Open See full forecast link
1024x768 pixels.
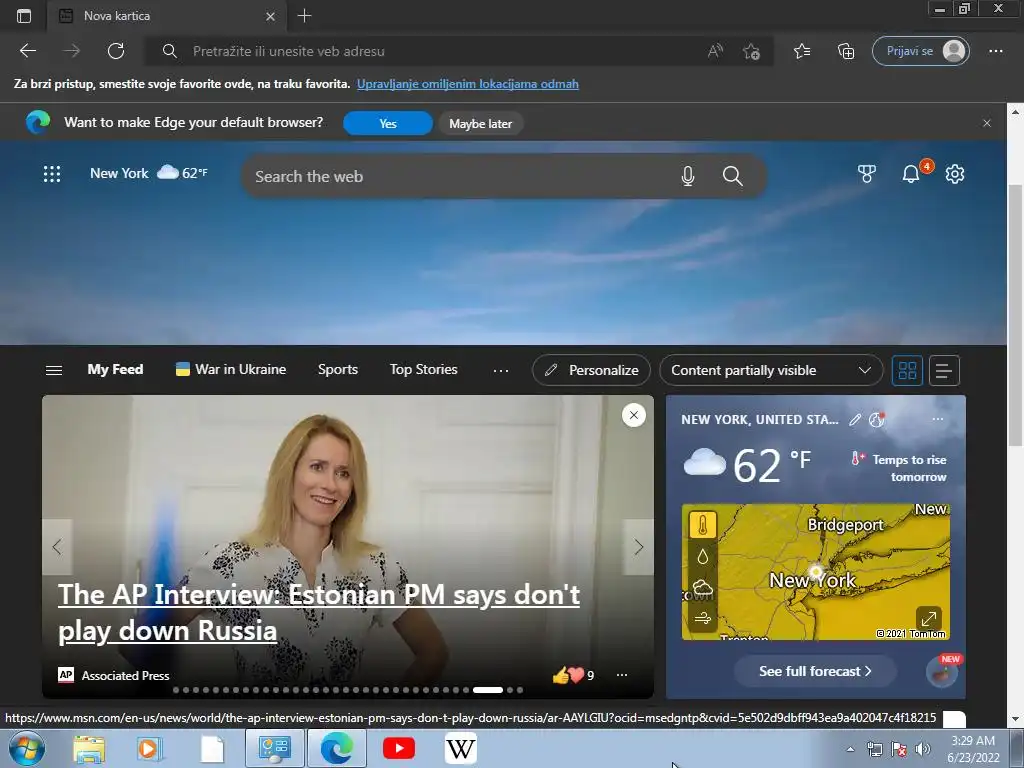815,671
